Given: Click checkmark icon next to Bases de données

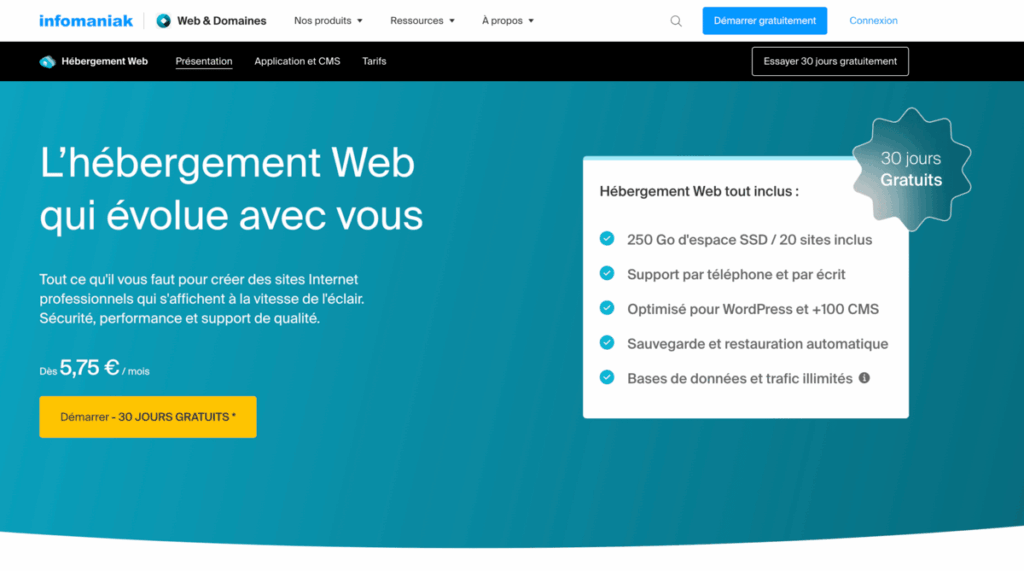Looking at the screenshot, I should coord(607,377).
